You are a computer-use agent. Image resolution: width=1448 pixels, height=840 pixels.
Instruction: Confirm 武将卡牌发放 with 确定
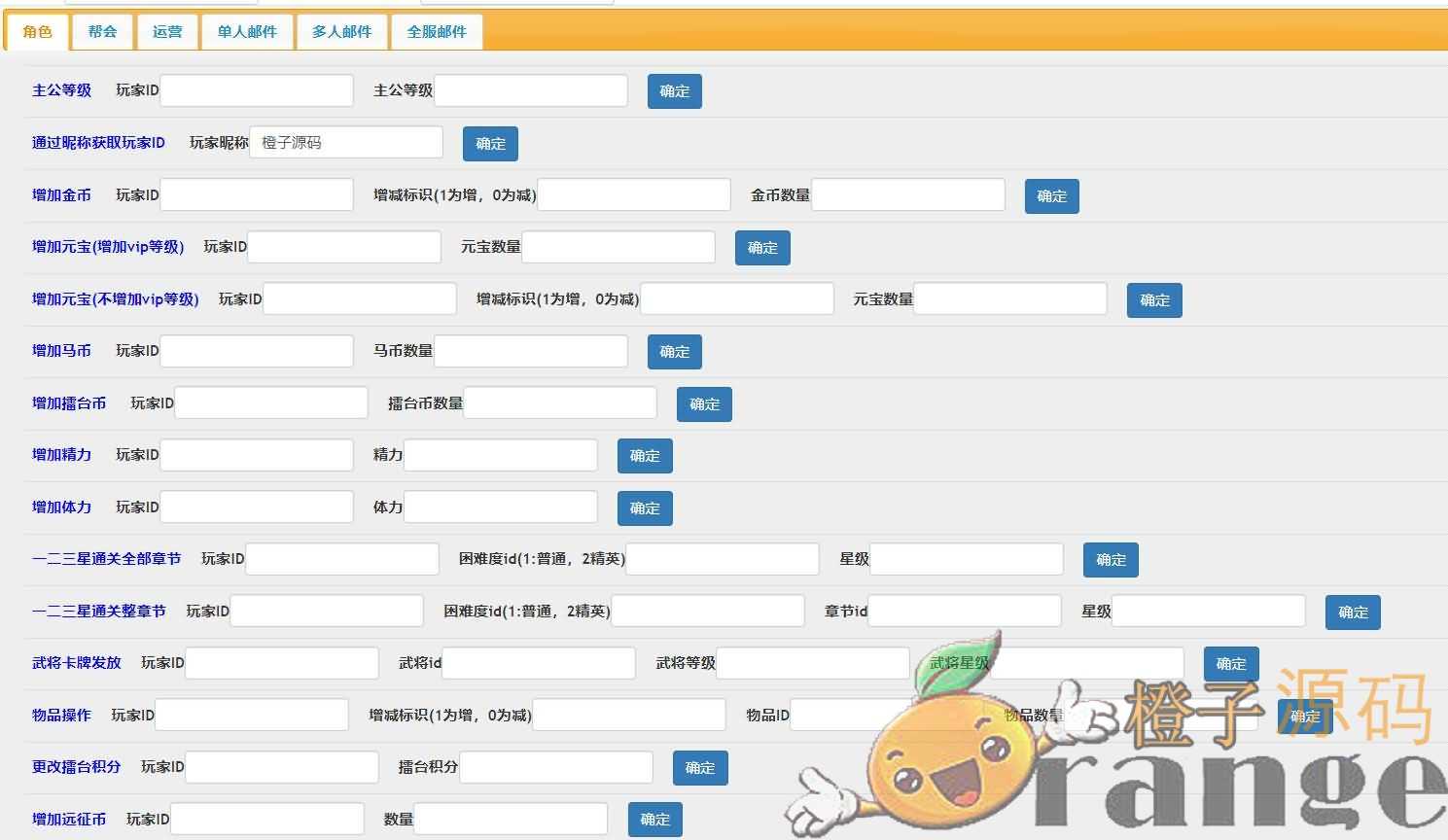[1230, 663]
